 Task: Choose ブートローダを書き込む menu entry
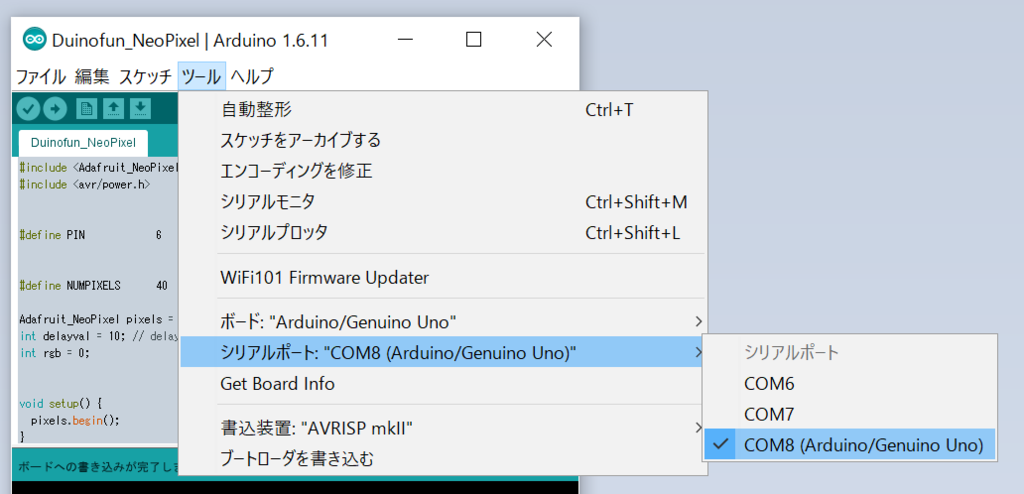click(x=443, y=459)
